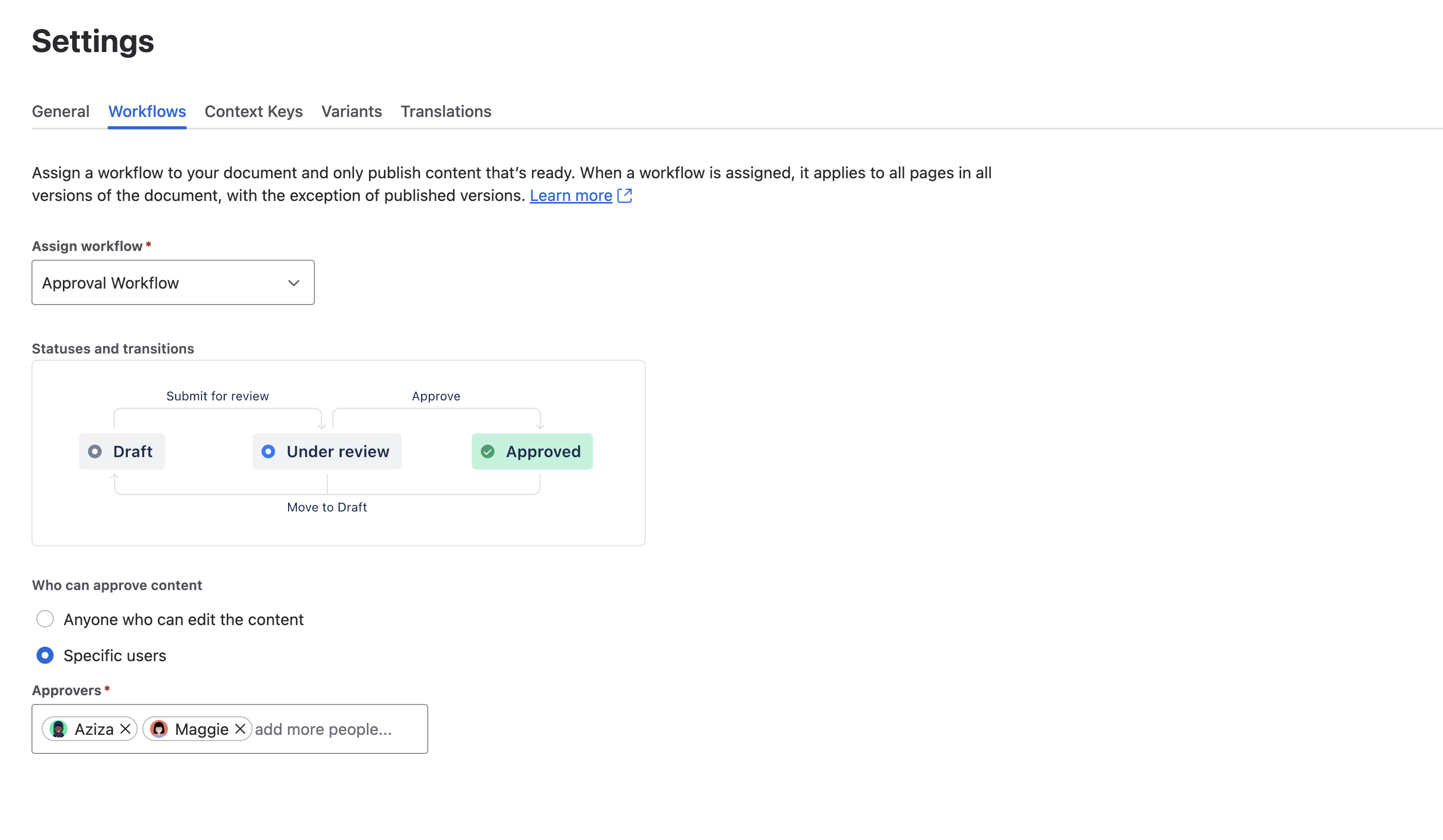Image resolution: width=1443 pixels, height=840 pixels.
Task: Remove Maggie from the approvers list
Action: (241, 729)
